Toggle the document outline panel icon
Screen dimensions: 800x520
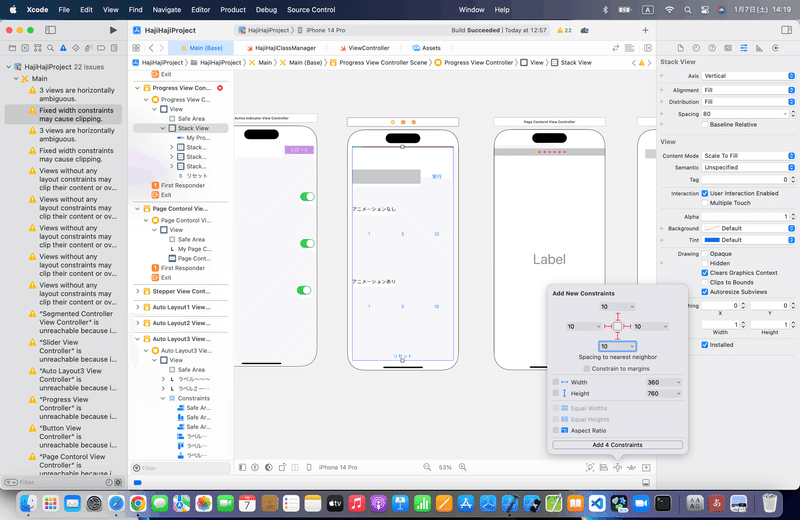point(242,467)
